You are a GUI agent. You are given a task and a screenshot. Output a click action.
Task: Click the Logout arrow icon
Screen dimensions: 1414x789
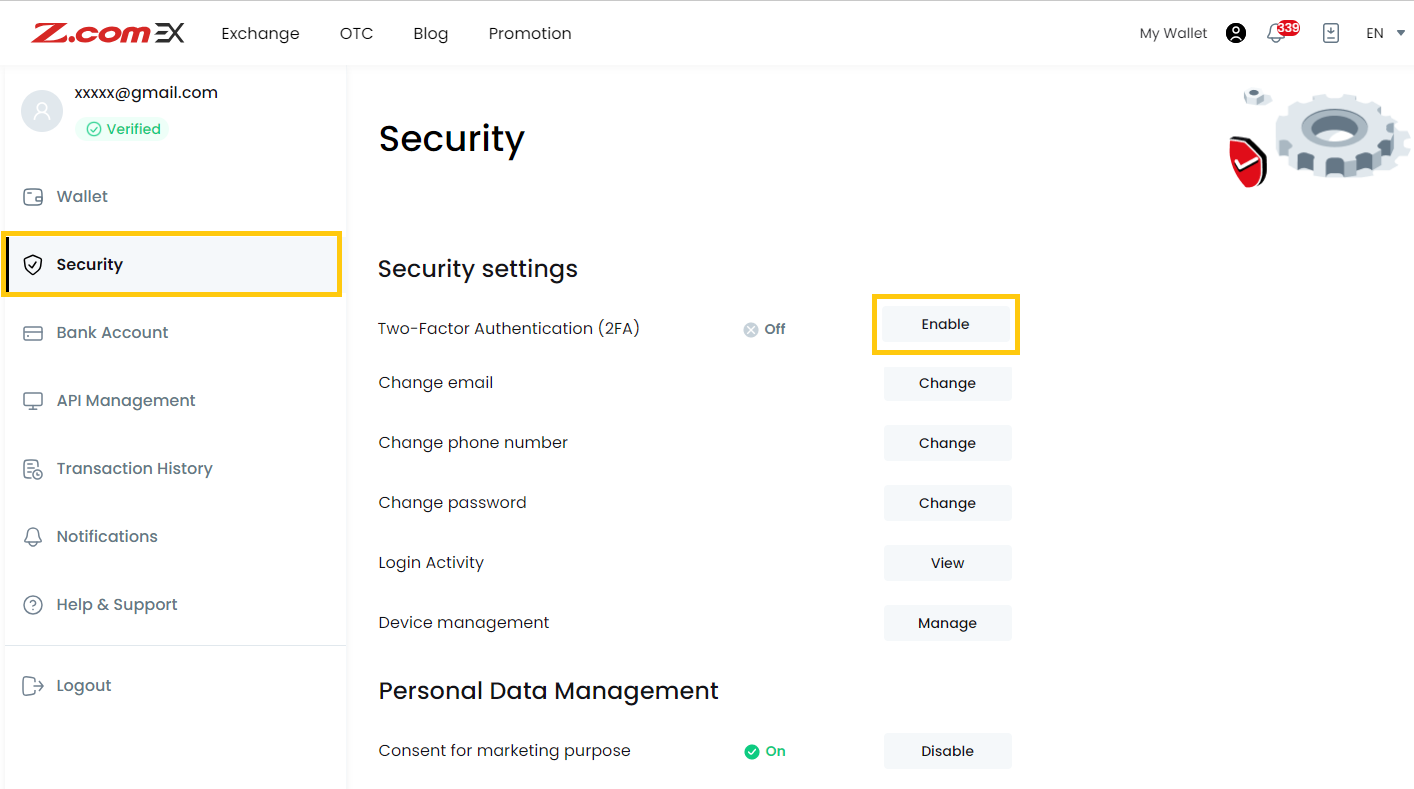coord(33,685)
